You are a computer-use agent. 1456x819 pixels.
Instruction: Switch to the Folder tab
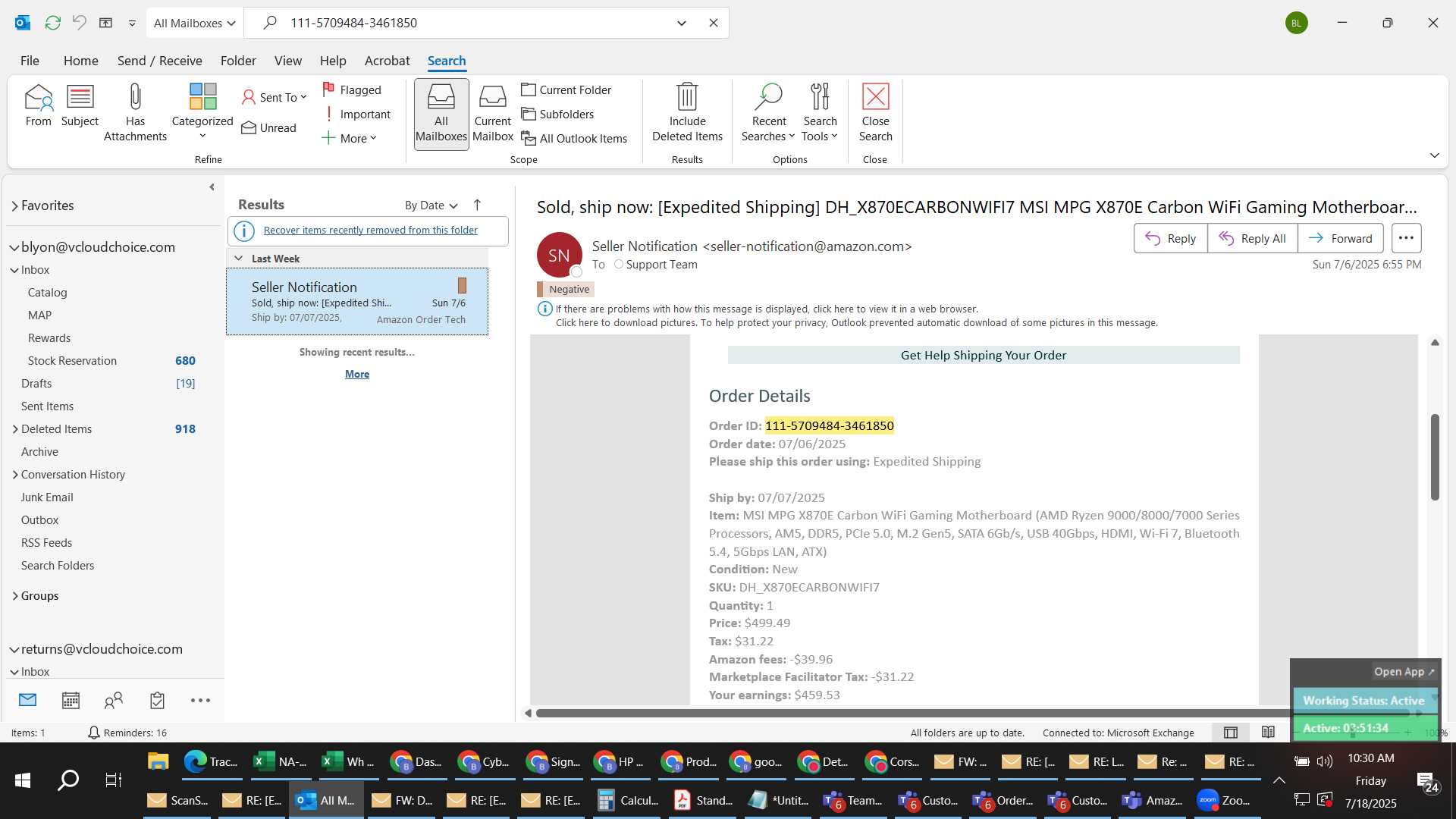(238, 61)
